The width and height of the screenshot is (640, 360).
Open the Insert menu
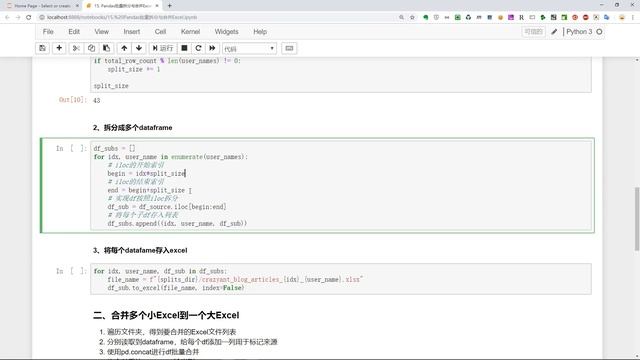[x=131, y=31]
